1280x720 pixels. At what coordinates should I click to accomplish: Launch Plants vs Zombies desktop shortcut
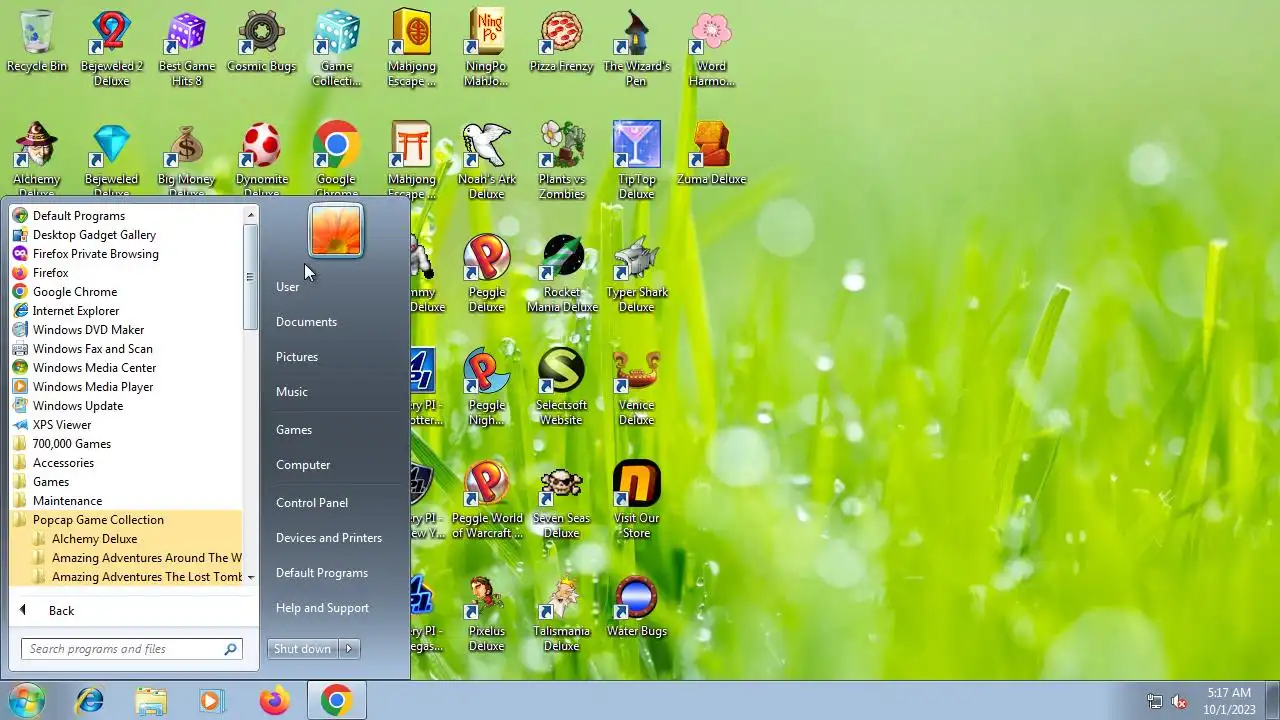[562, 160]
